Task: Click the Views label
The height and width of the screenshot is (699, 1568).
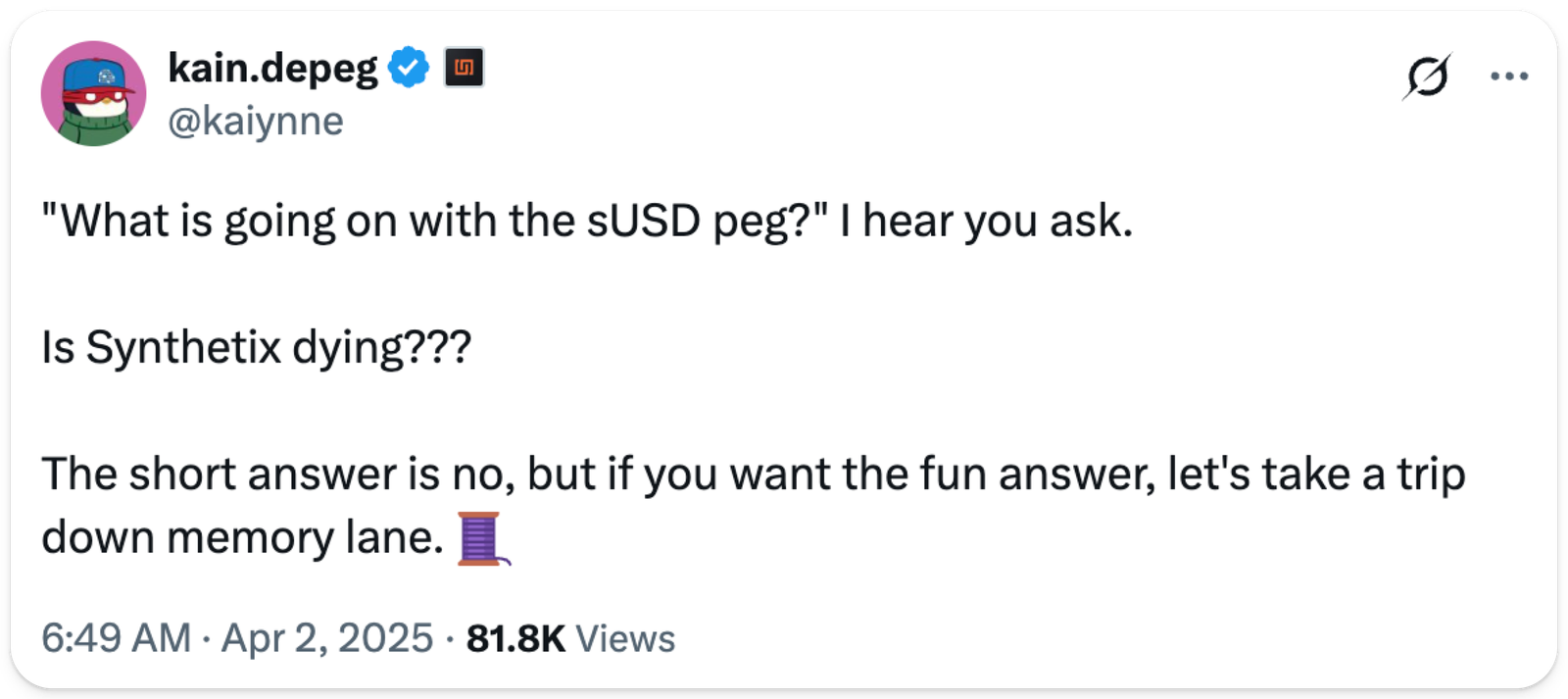Action: point(625,638)
